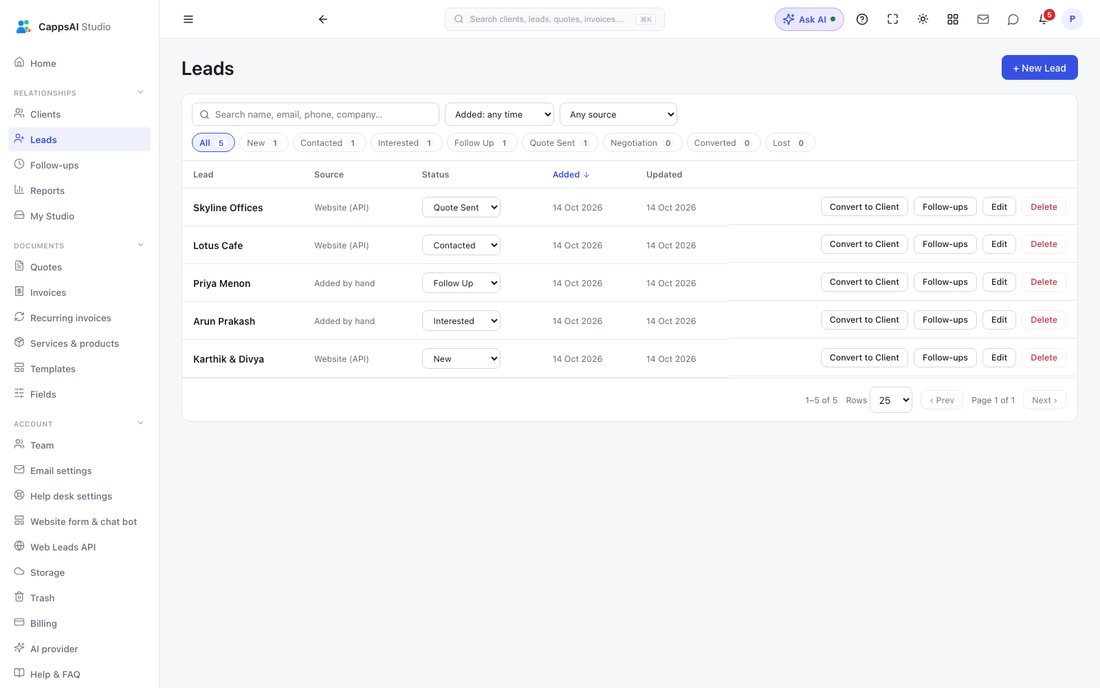Image resolution: width=1100 pixels, height=688 pixels.
Task: Open notifications bell with badge
Action: point(1045,18)
